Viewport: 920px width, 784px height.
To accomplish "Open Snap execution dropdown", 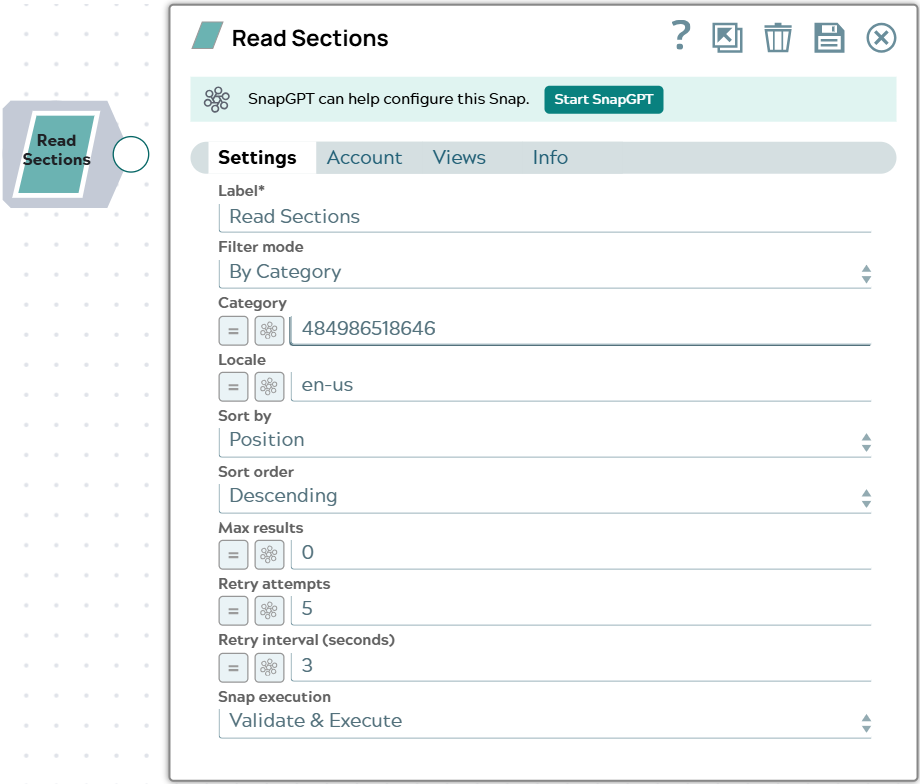I will pos(544,722).
